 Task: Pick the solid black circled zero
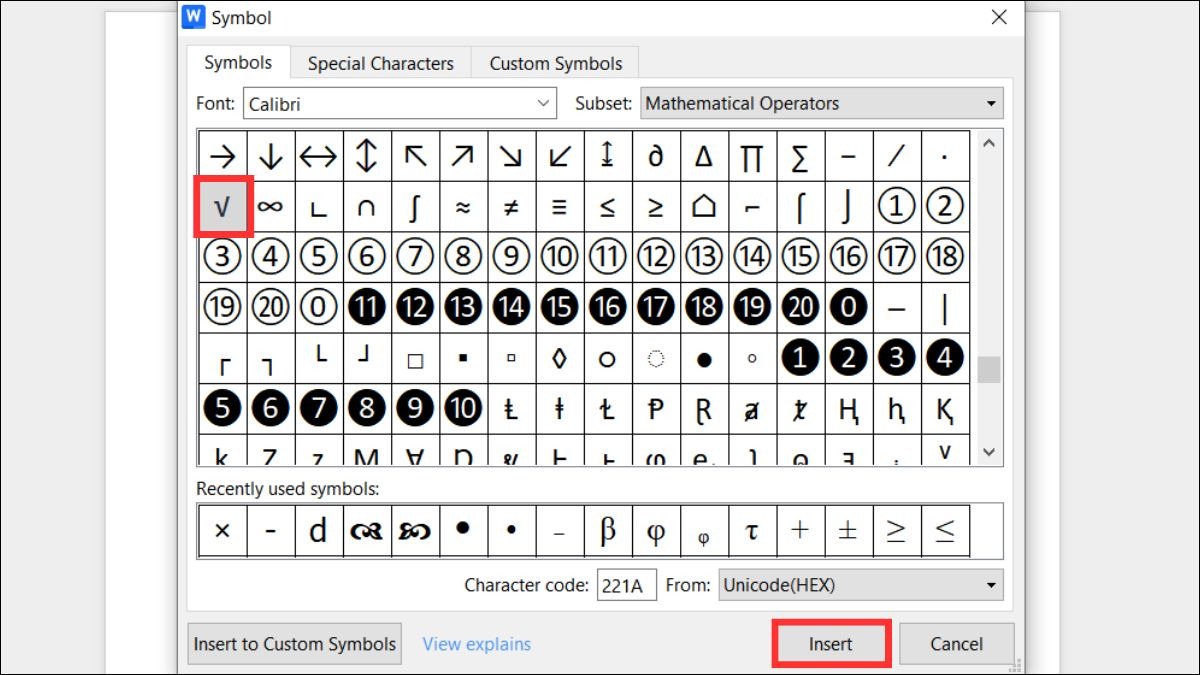pos(848,308)
